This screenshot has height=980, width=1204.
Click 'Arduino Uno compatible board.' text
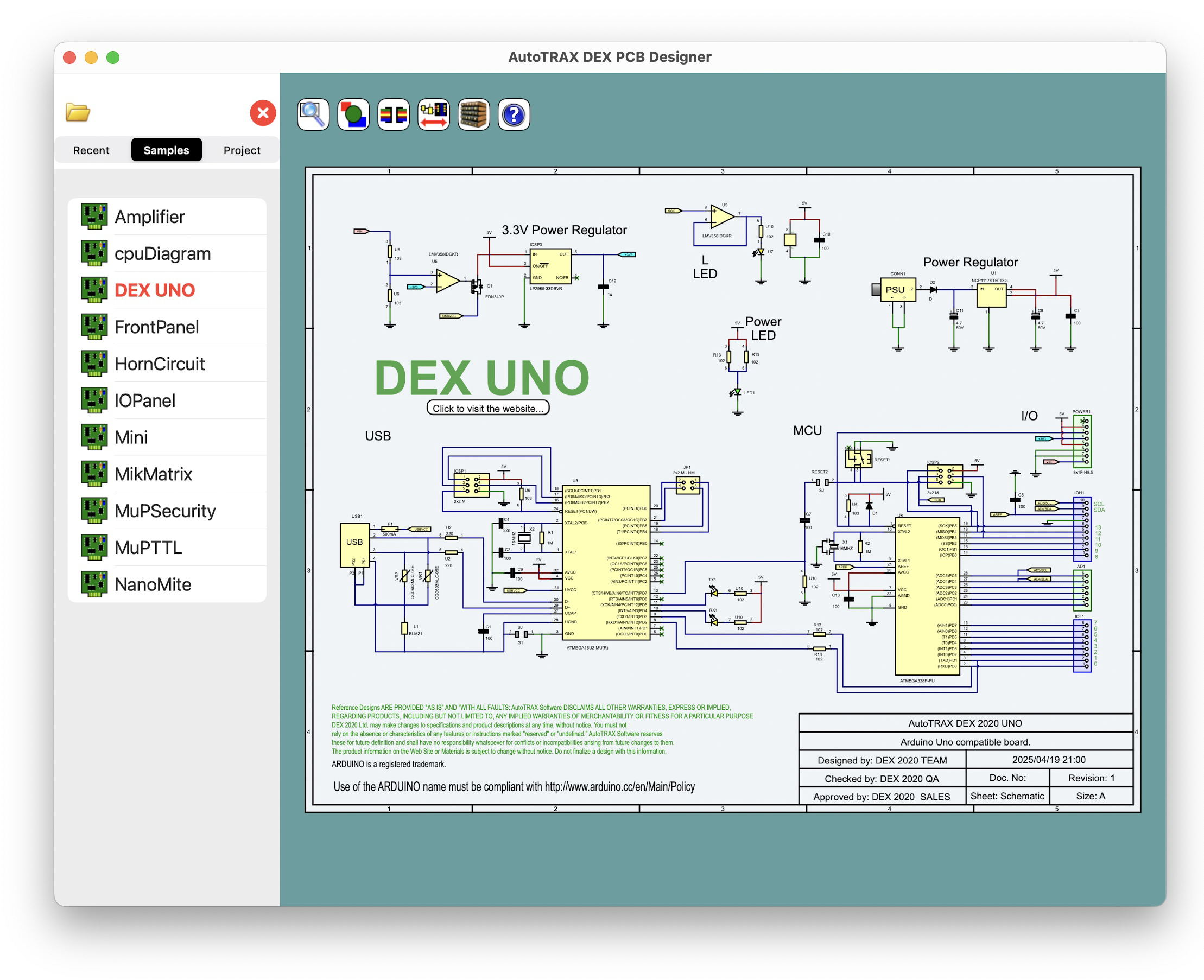965,742
